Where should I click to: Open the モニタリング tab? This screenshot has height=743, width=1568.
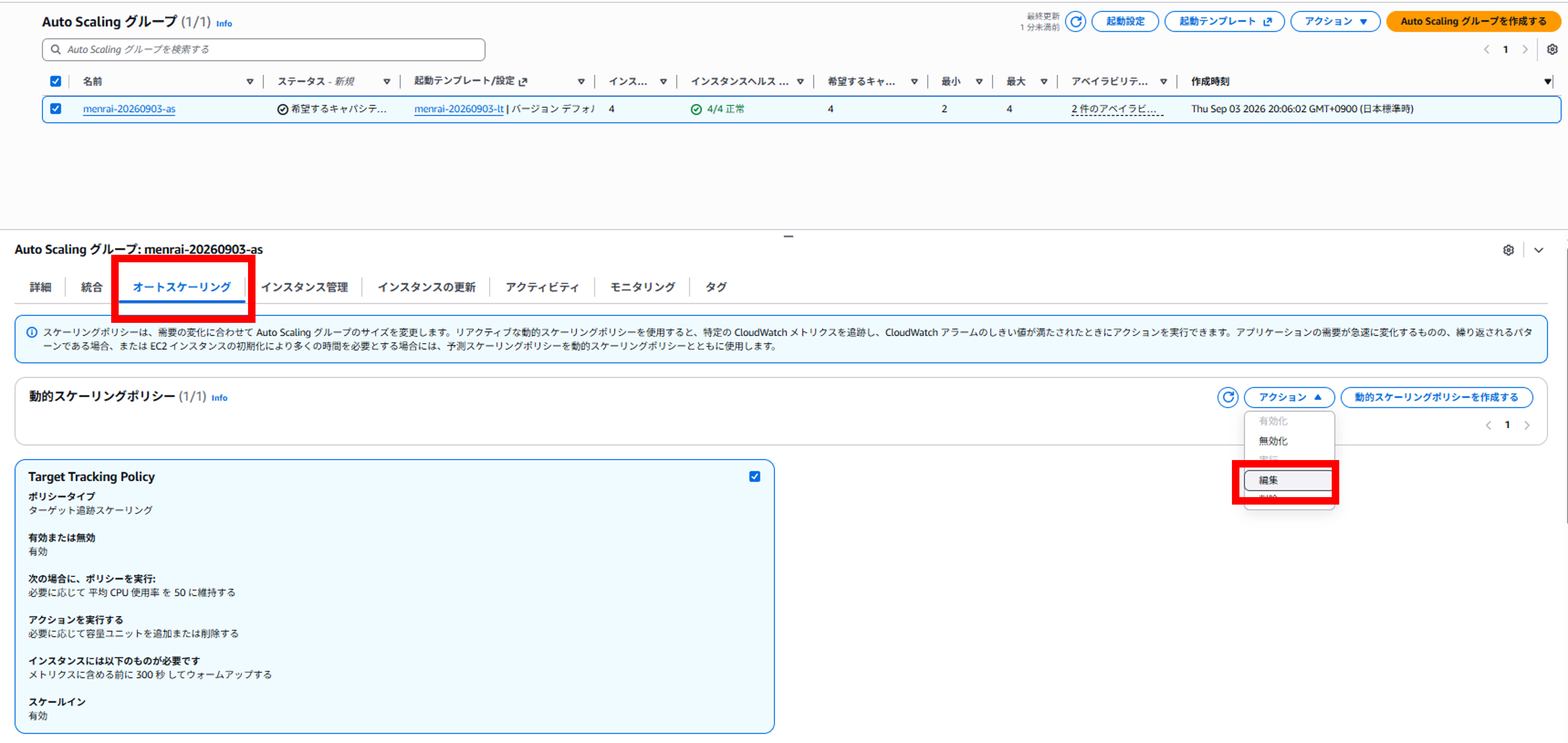[x=642, y=287]
